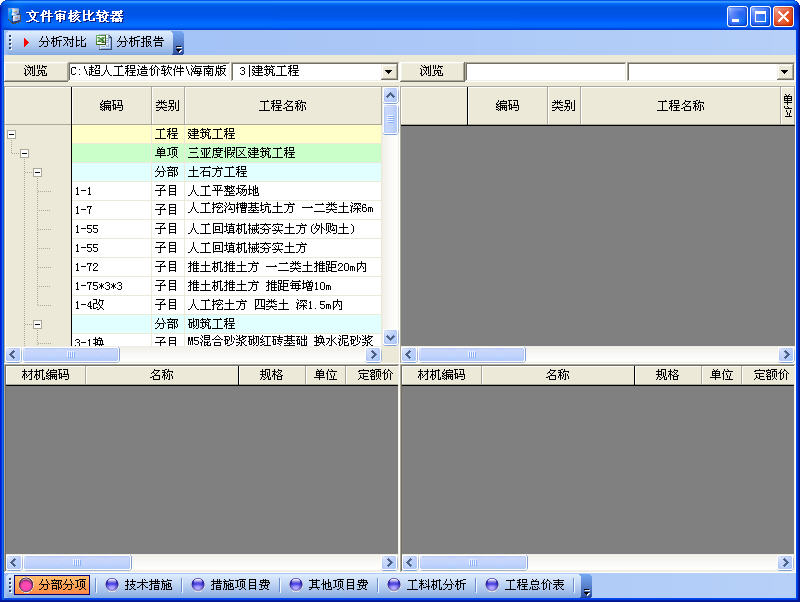
Task: Click left grid 编码 column header
Action: pos(112,106)
